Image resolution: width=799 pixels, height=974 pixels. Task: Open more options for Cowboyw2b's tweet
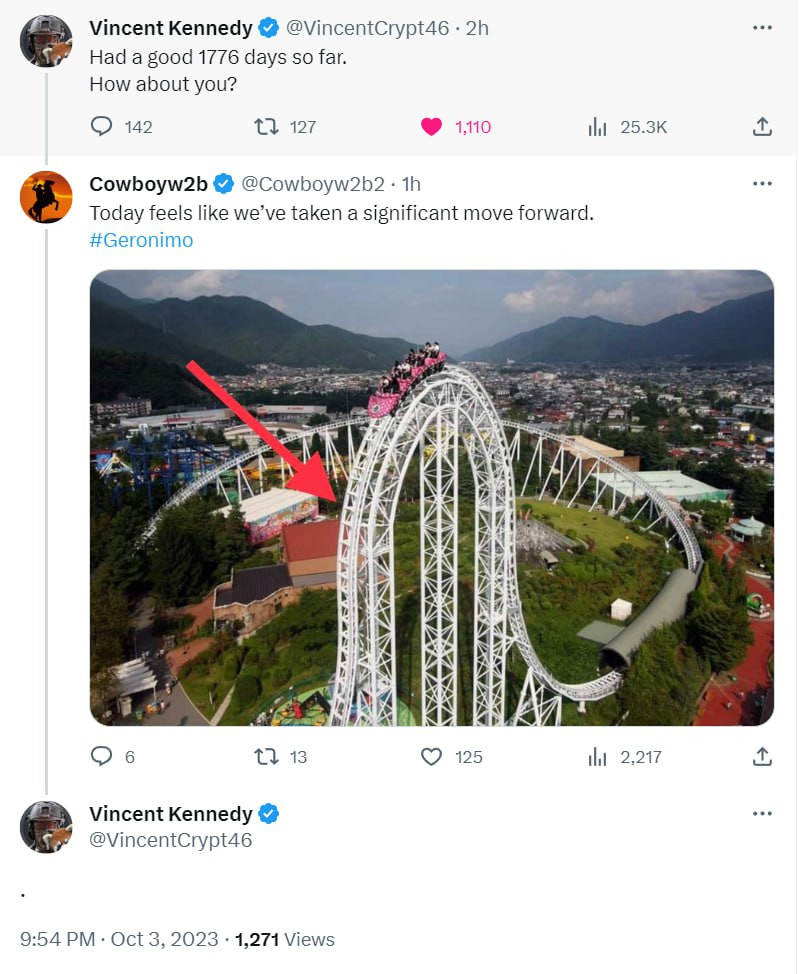[762, 184]
